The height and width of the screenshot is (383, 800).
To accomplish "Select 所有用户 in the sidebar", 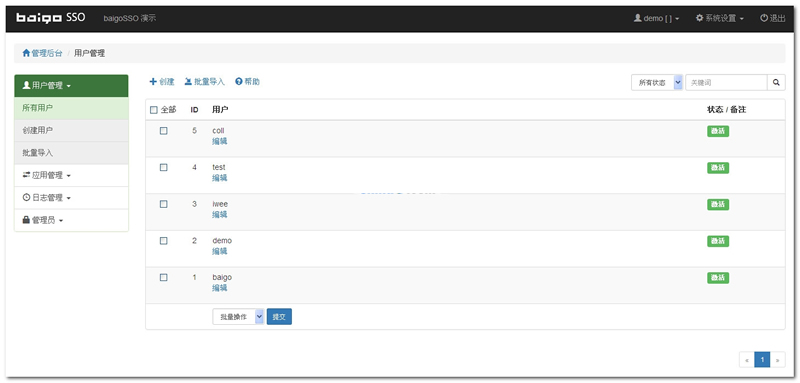I will 71,108.
